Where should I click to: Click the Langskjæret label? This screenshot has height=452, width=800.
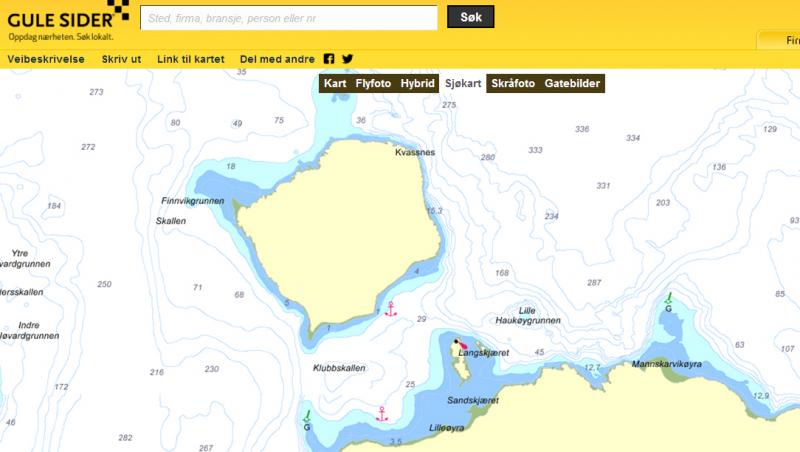click(x=484, y=353)
